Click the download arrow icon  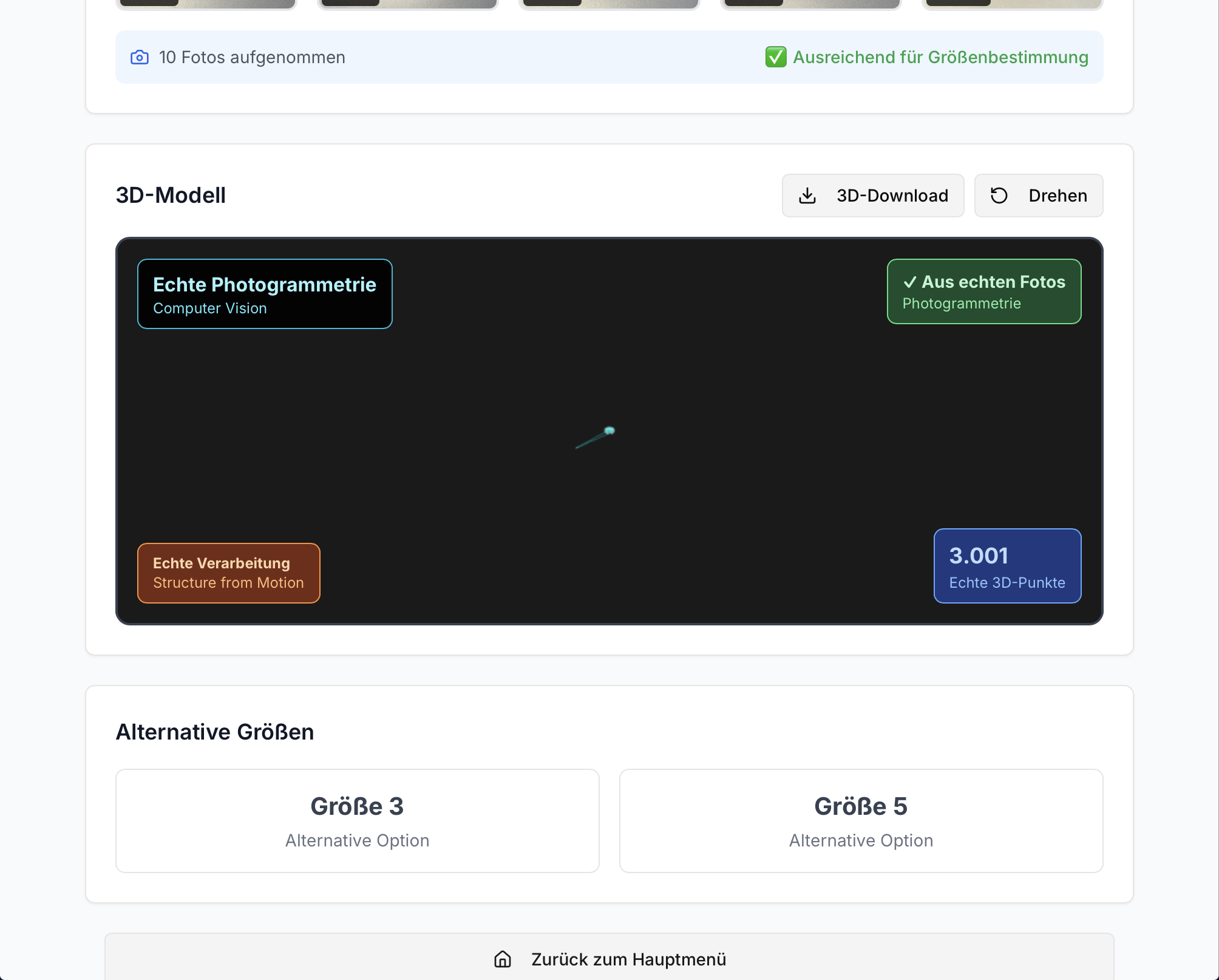tap(807, 196)
